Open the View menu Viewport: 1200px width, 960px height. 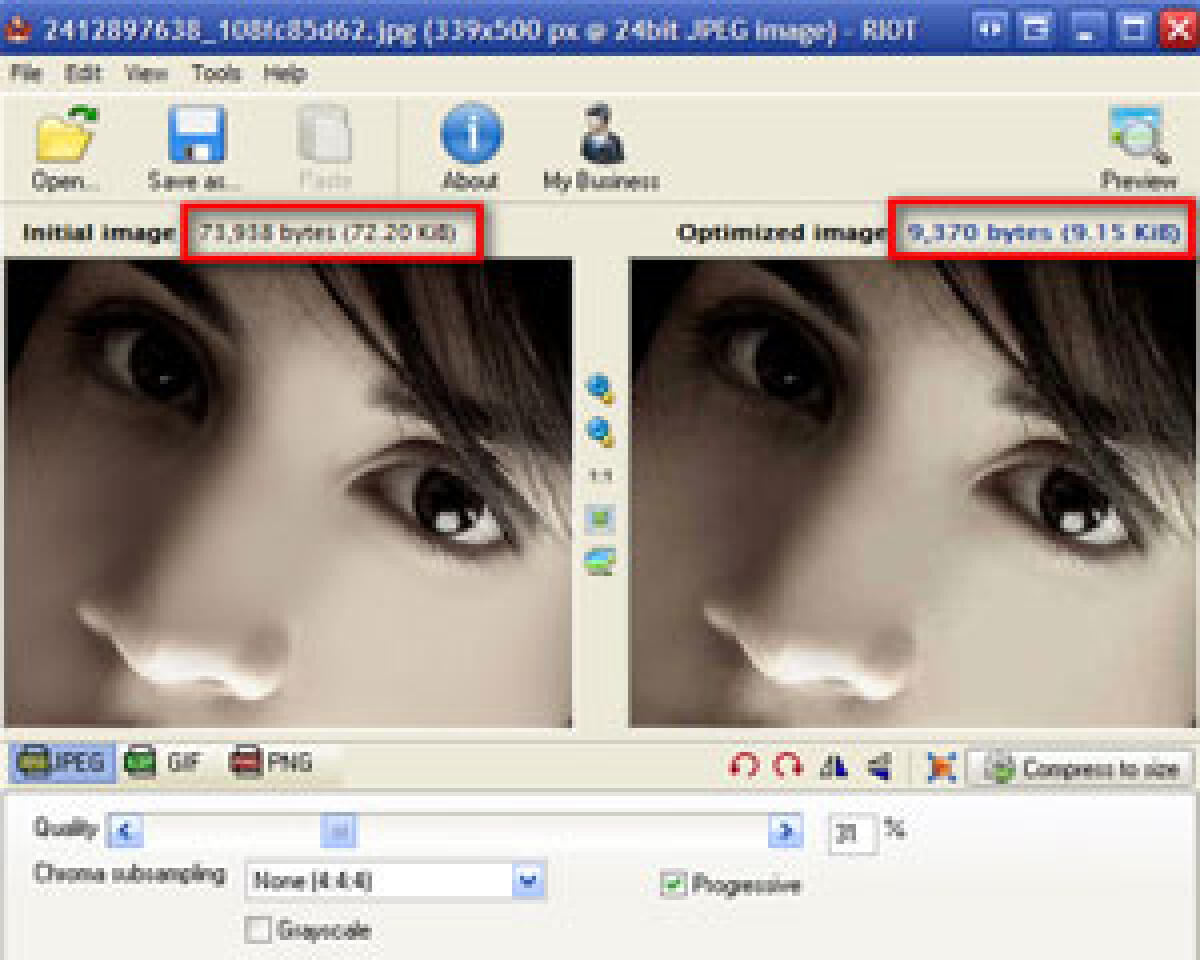click(146, 73)
